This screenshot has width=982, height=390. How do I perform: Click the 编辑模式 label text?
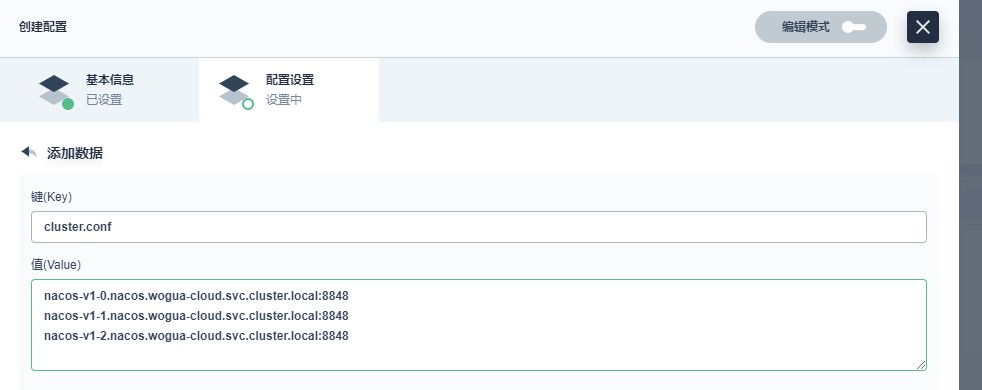point(805,27)
